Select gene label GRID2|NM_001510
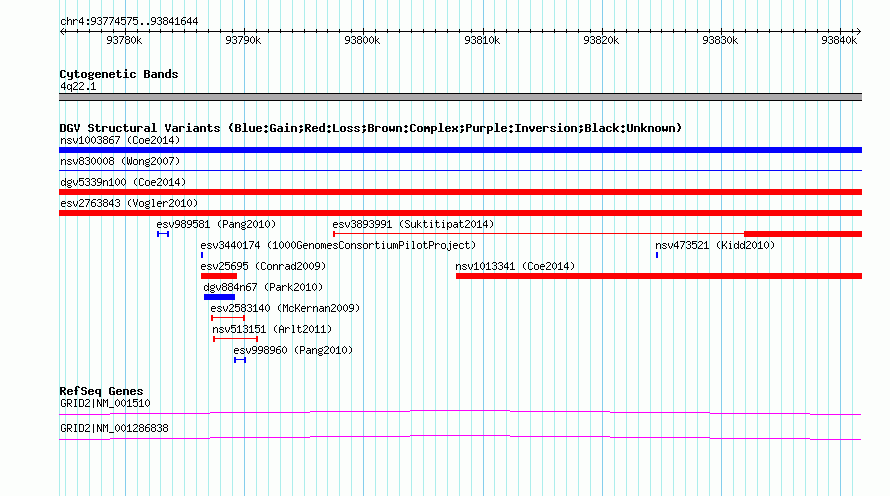890x496 pixels. point(106,403)
